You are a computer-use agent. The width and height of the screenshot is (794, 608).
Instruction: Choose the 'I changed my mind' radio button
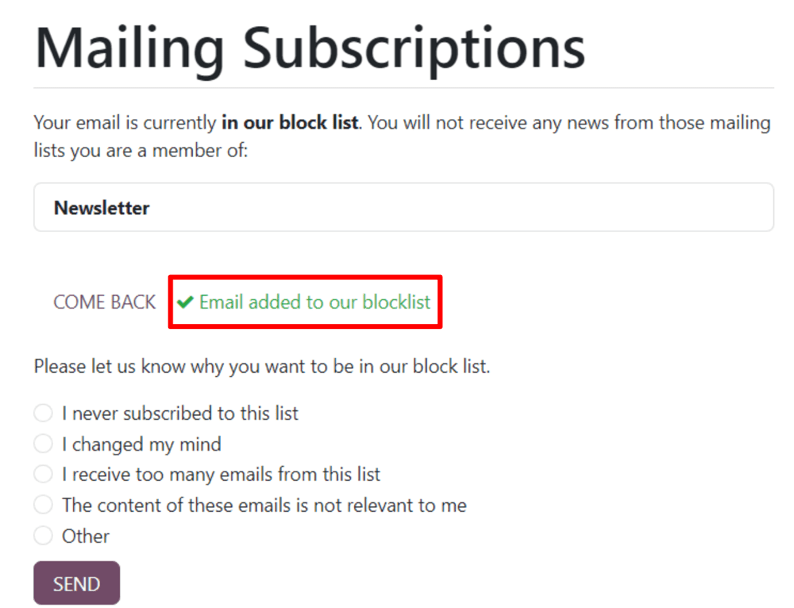click(43, 444)
